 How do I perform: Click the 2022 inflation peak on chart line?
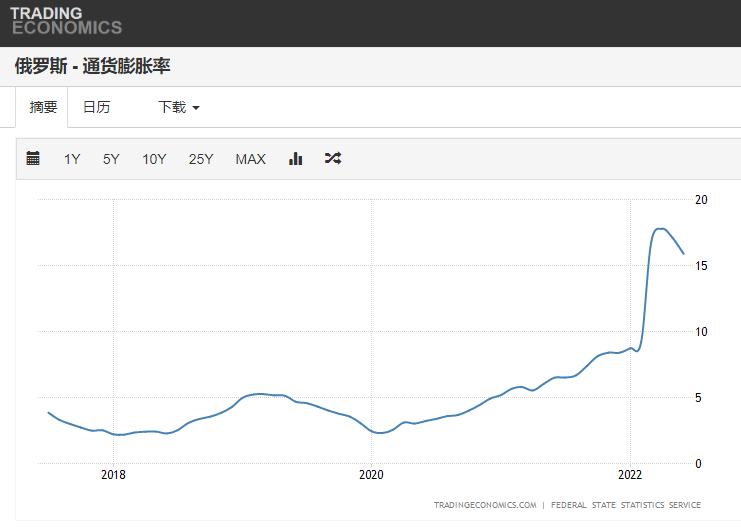pyautogui.click(x=660, y=229)
